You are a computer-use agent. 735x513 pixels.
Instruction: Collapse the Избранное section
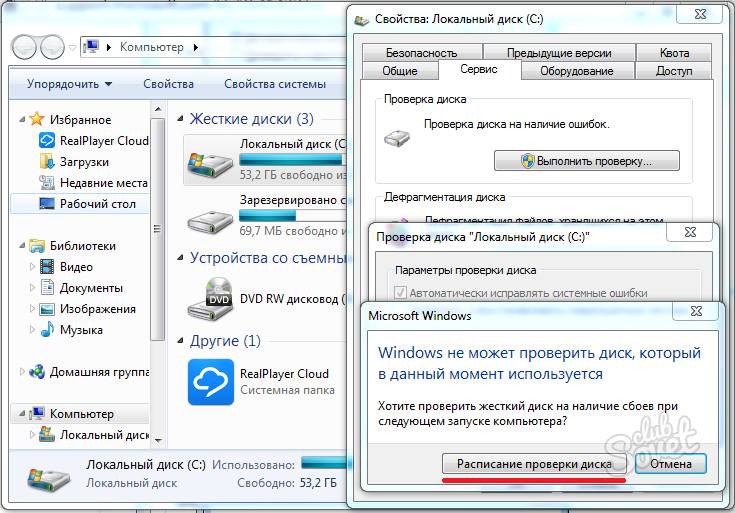coord(22,120)
